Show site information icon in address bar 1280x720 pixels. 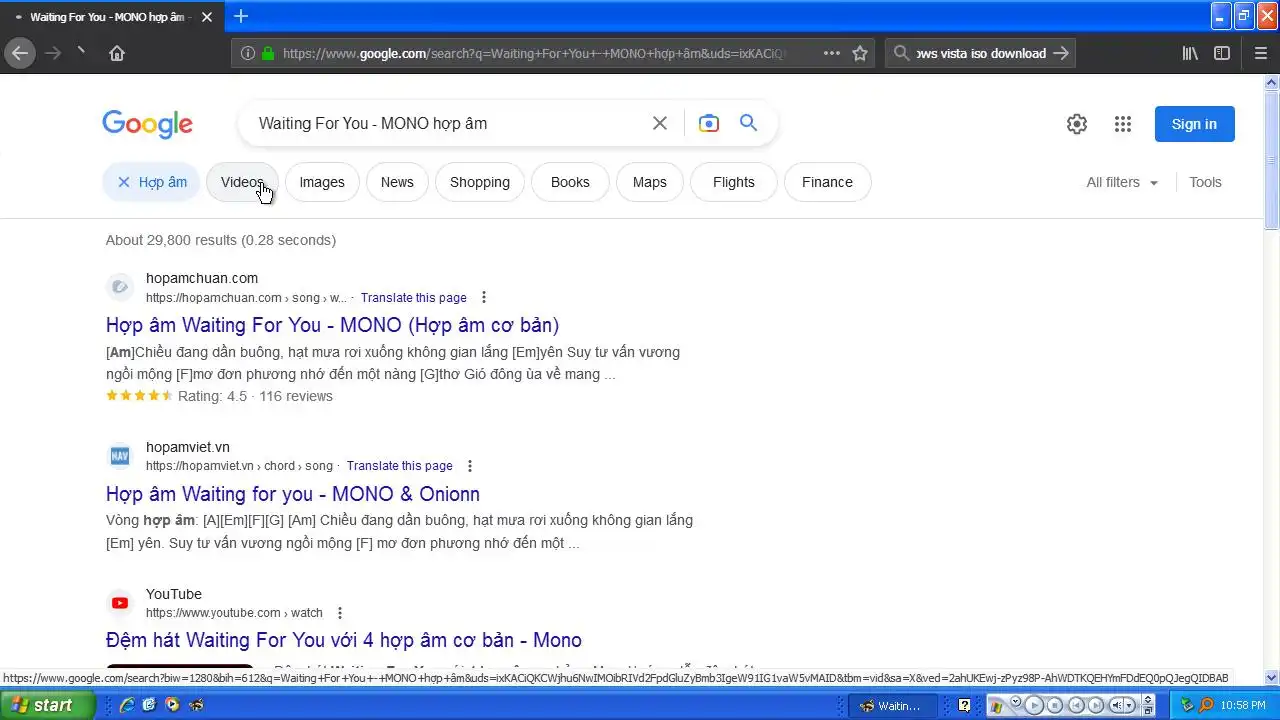247,53
